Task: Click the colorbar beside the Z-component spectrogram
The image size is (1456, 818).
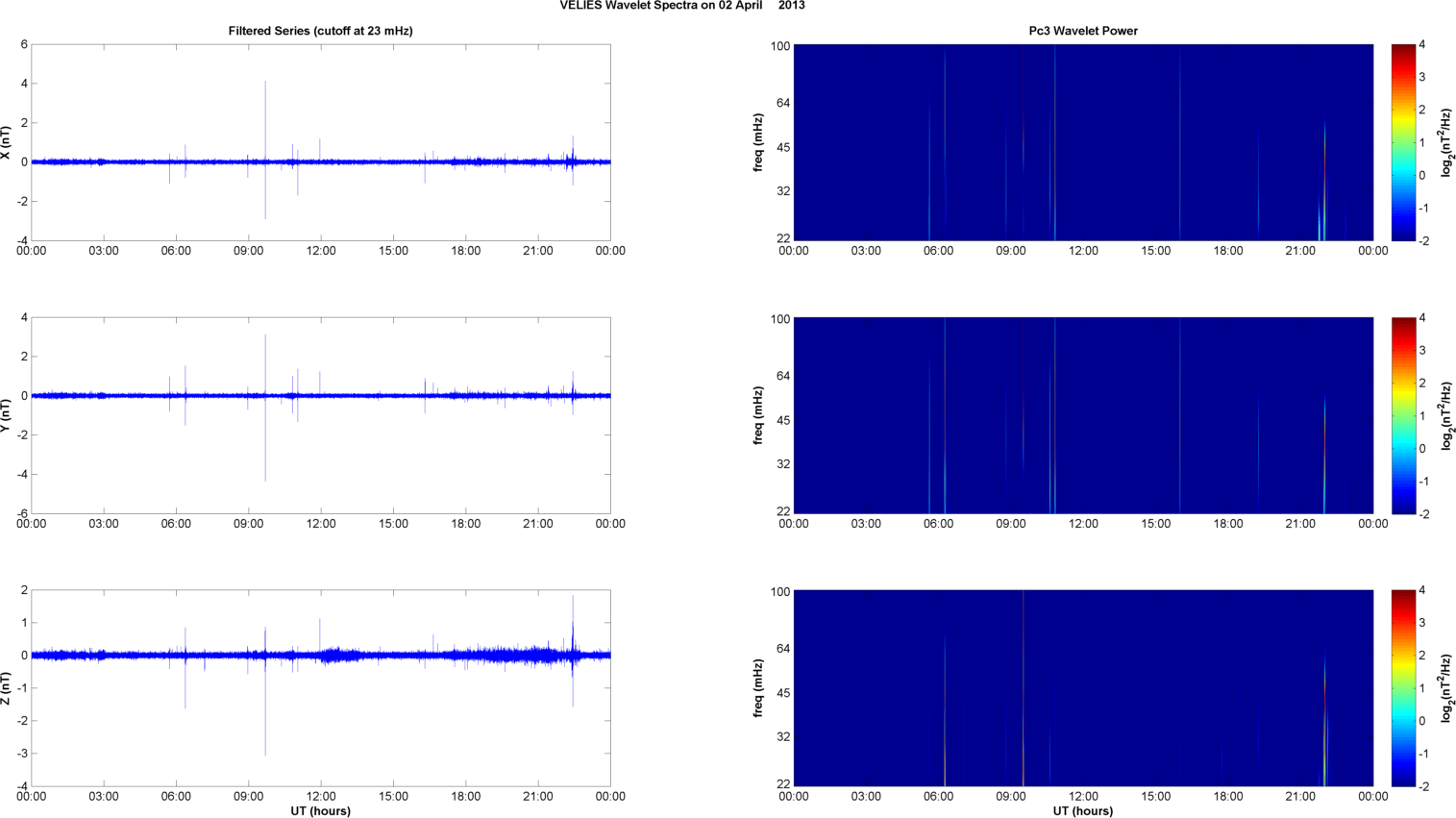Action: point(1403,688)
